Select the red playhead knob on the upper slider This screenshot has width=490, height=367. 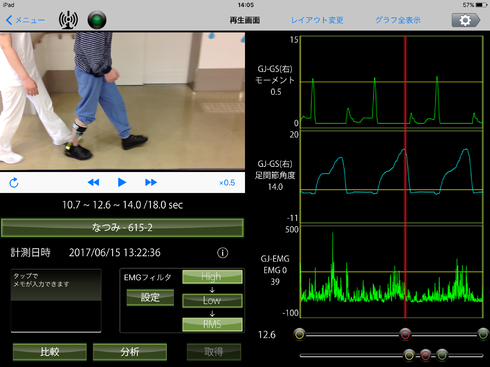pyautogui.click(x=405, y=334)
